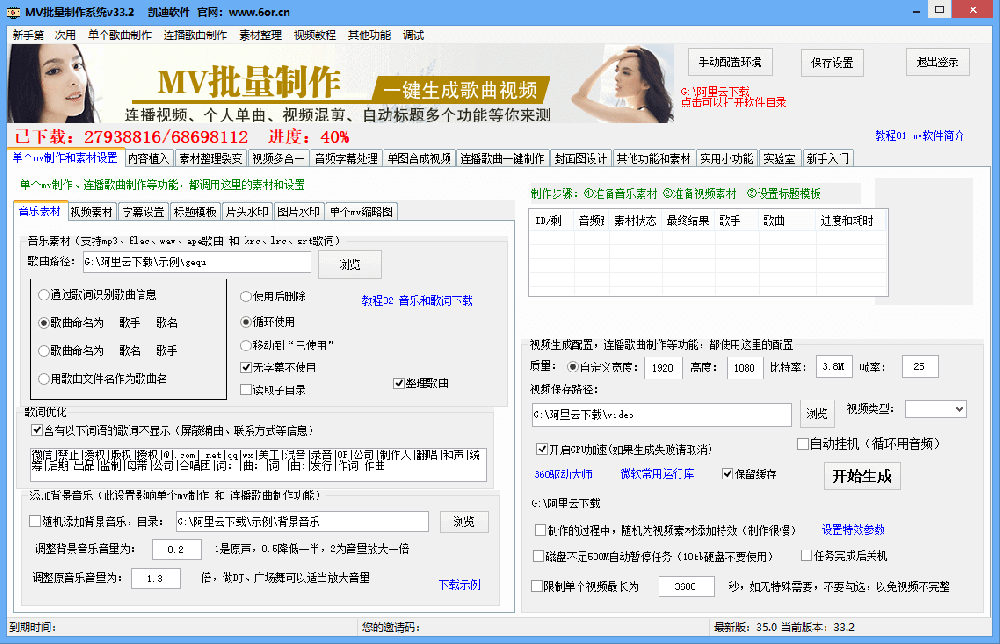Screen dimensions: 1000x644
Task: Open the 素材整理 menu
Action: [x=260, y=35]
